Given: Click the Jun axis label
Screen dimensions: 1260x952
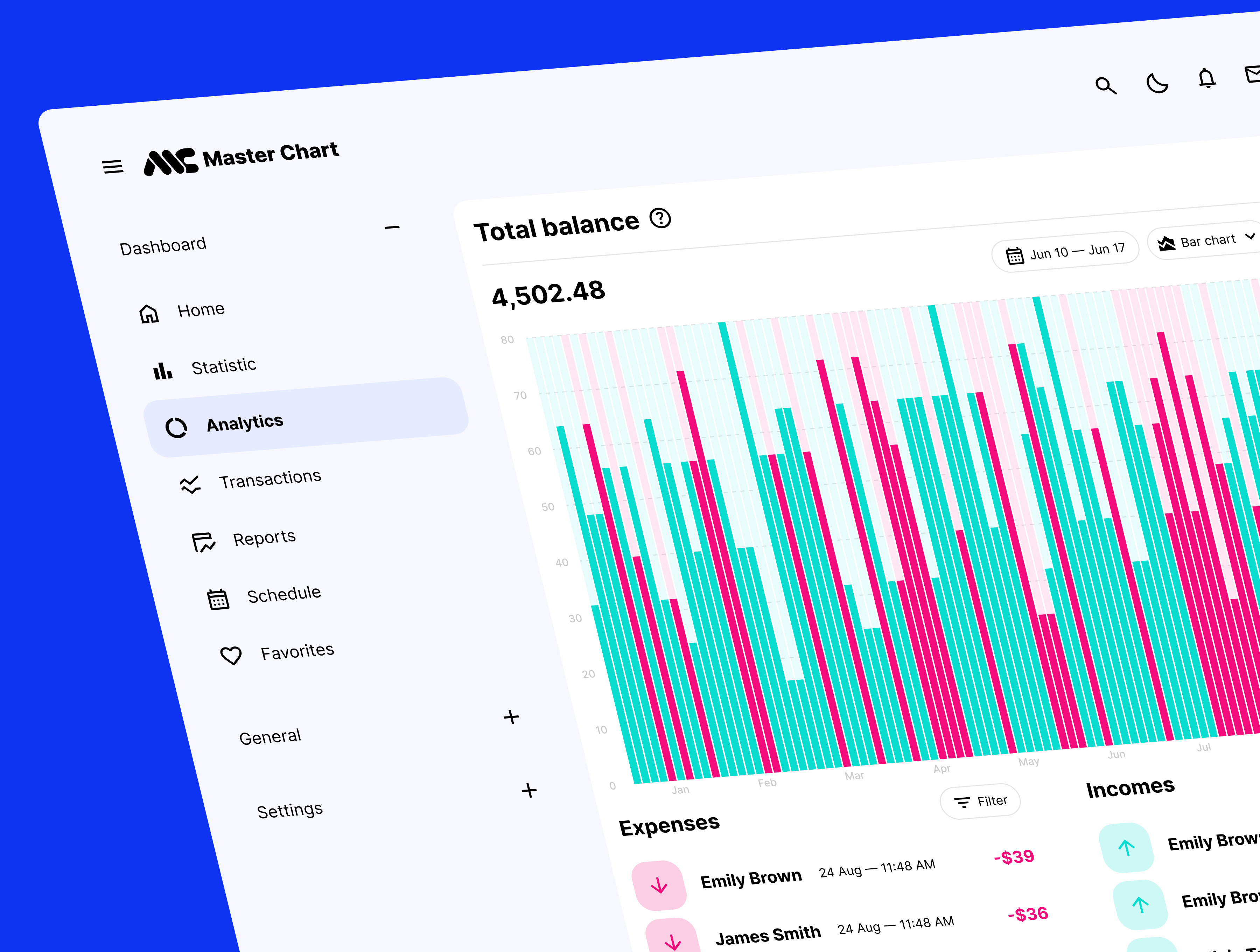Looking at the screenshot, I should click(x=1116, y=754).
